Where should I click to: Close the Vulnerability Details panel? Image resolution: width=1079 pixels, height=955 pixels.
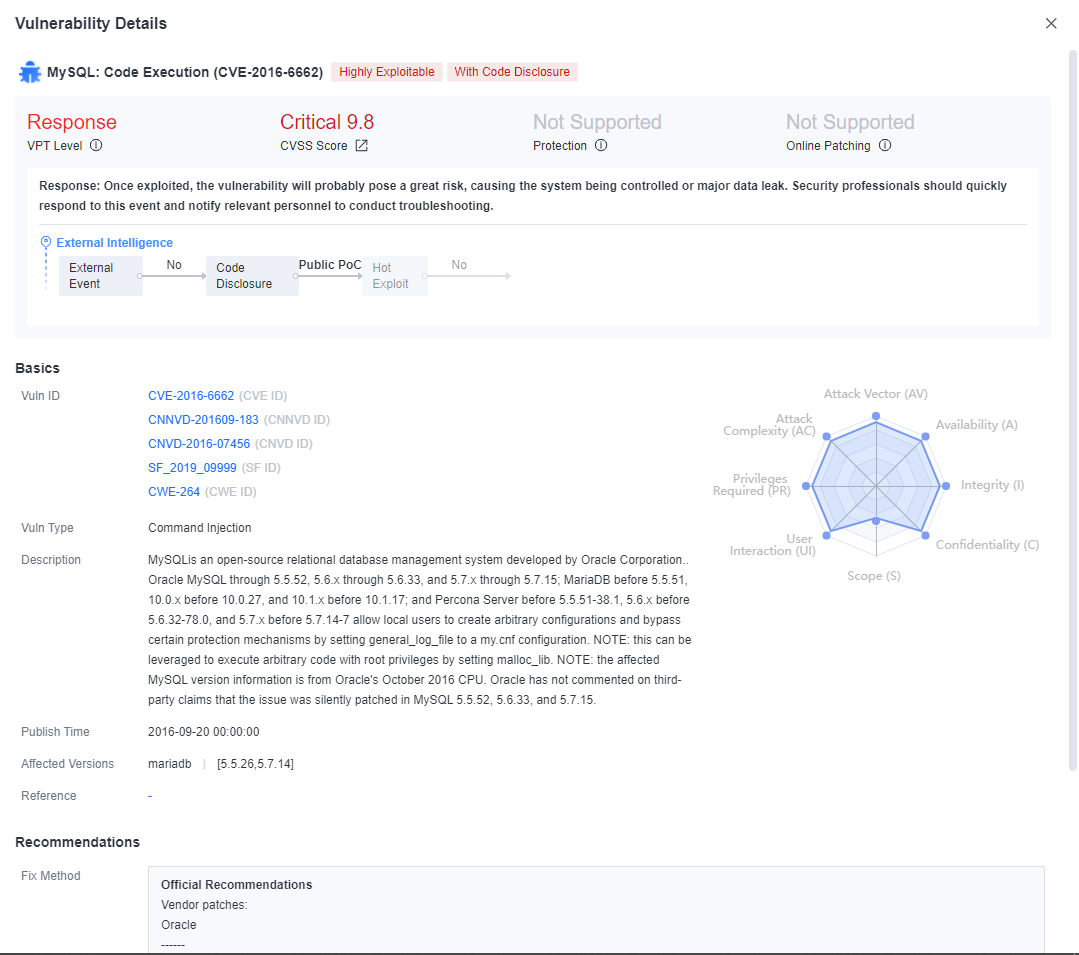click(x=1051, y=23)
